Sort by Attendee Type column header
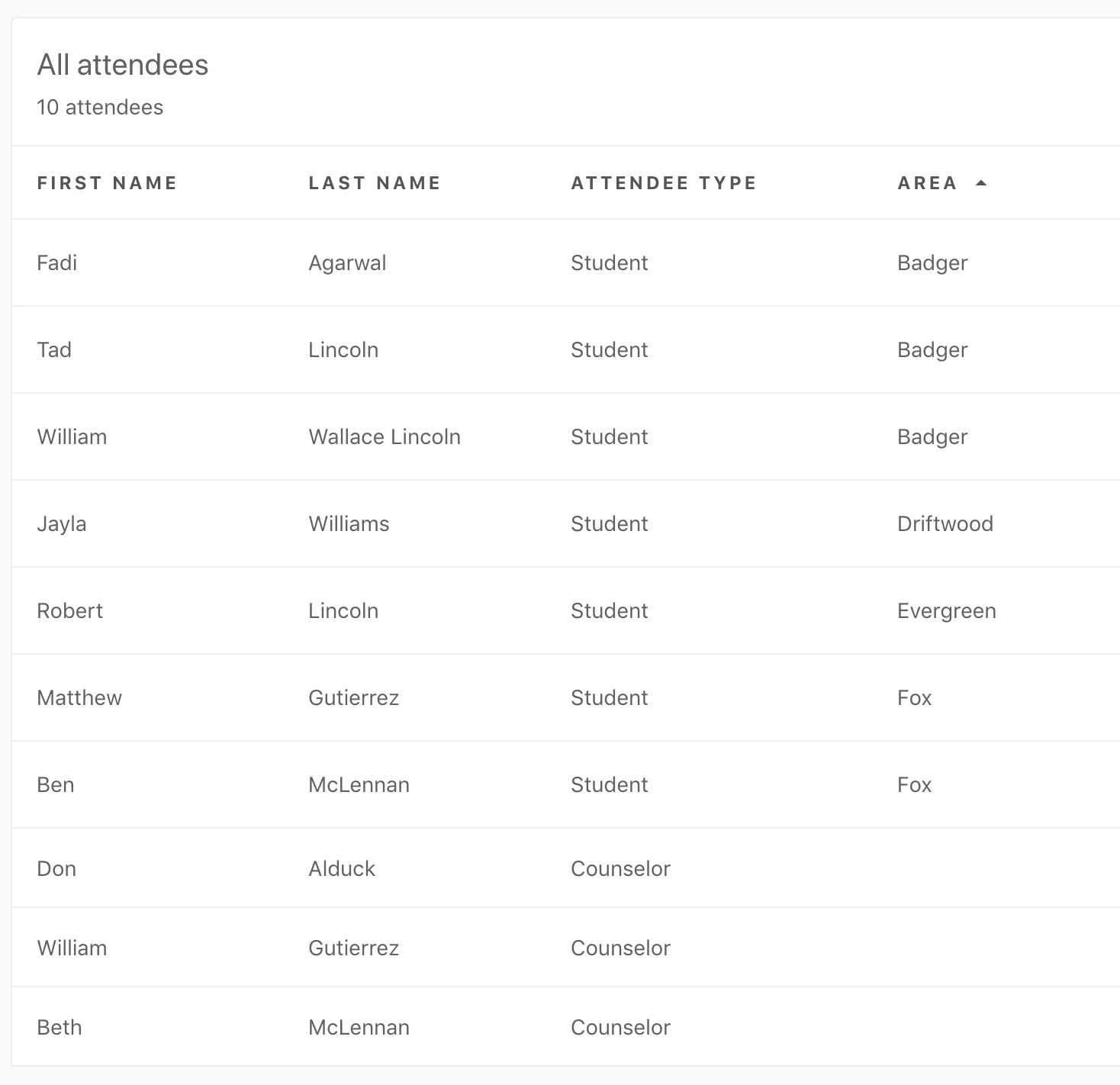The width and height of the screenshot is (1120, 1085). coord(663,183)
